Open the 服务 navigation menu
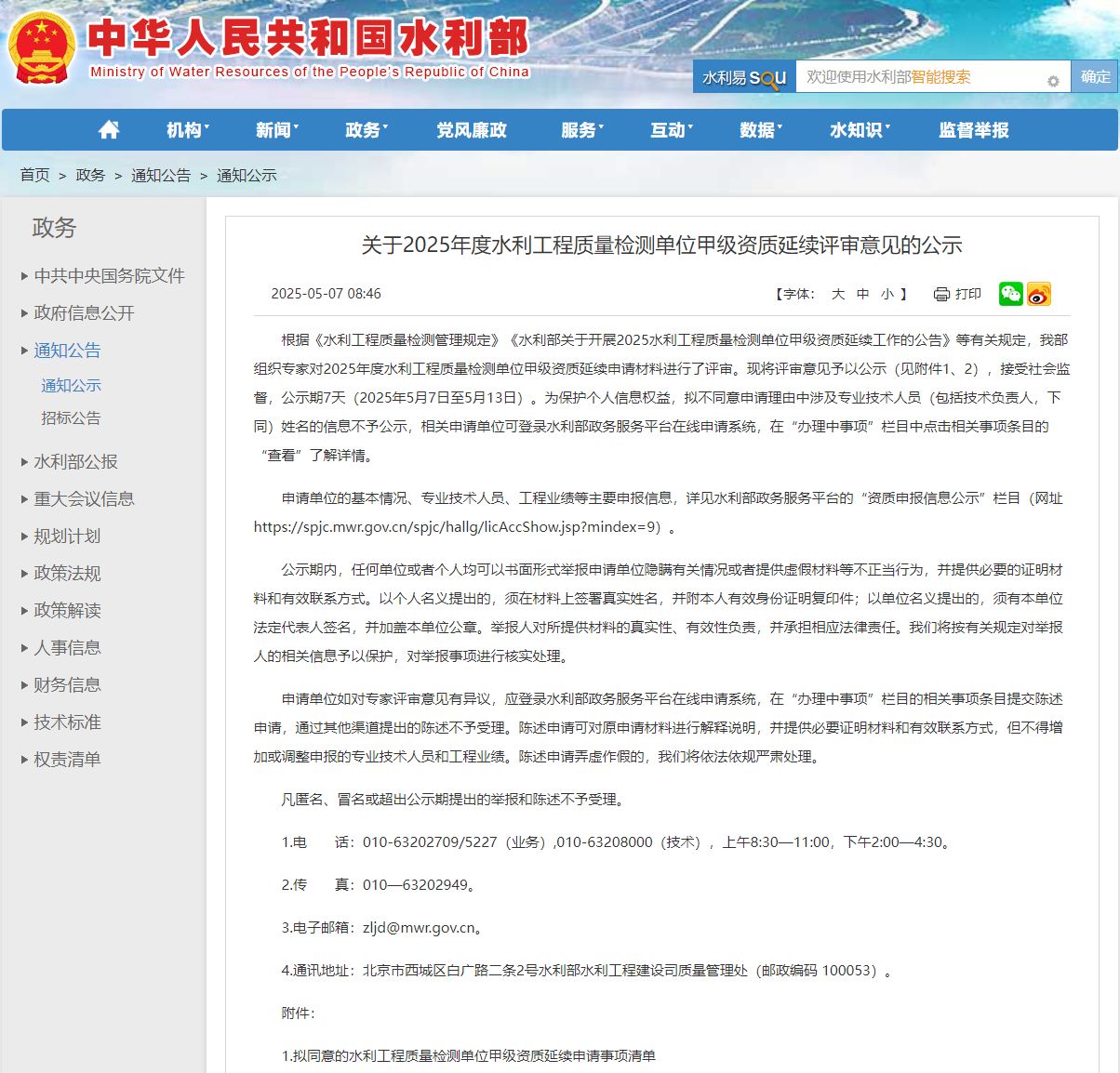Image resolution: width=1120 pixels, height=1073 pixels. pyautogui.click(x=582, y=130)
